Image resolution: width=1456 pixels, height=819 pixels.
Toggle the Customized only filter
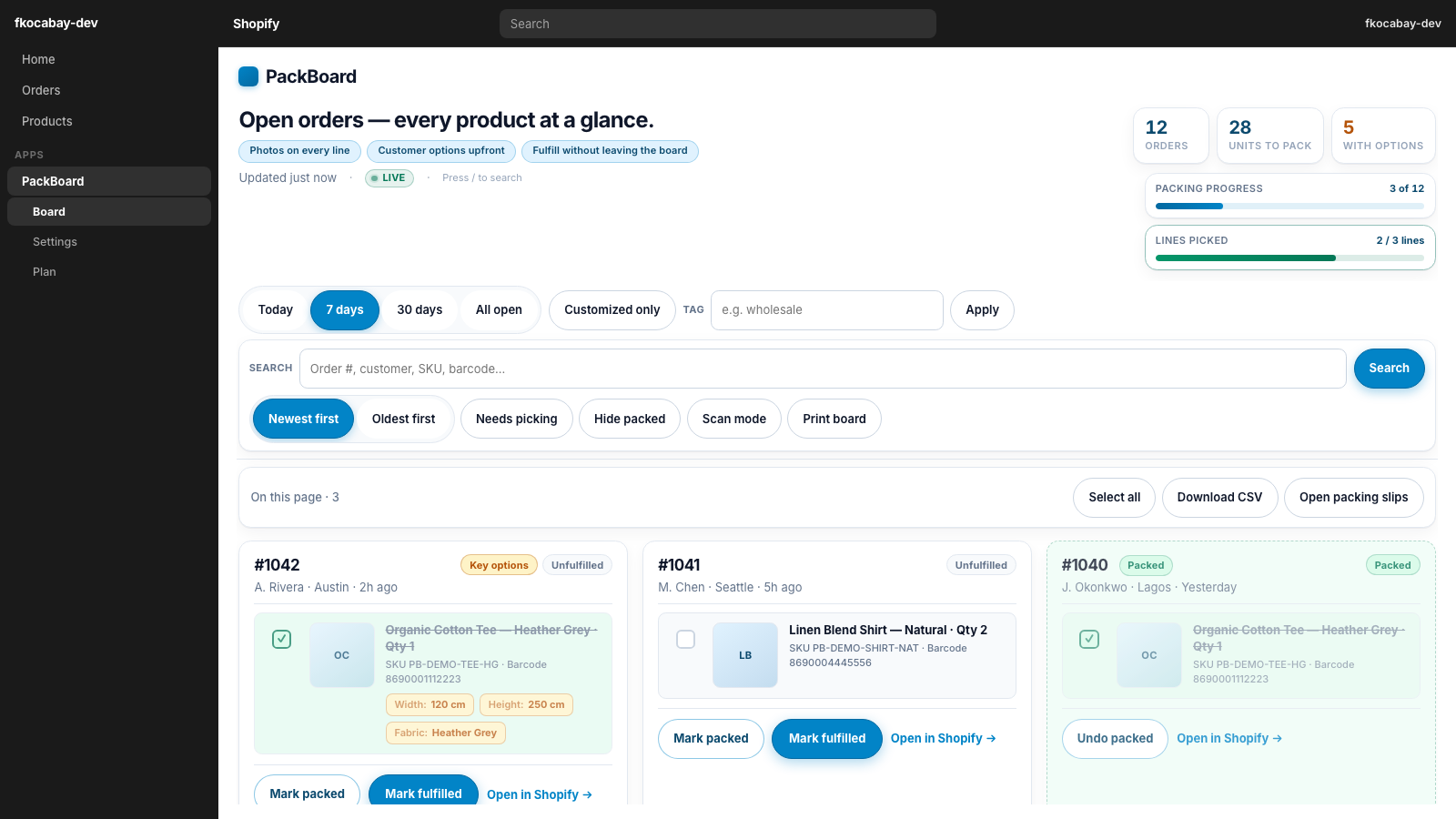(x=612, y=310)
